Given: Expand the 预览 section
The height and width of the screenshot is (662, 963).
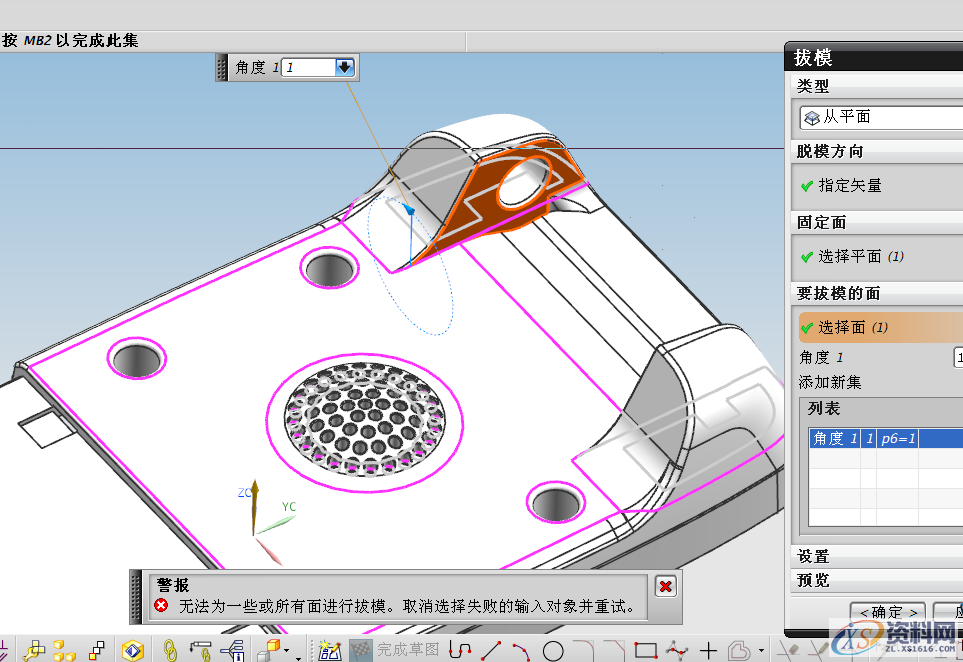Looking at the screenshot, I should [x=813, y=580].
